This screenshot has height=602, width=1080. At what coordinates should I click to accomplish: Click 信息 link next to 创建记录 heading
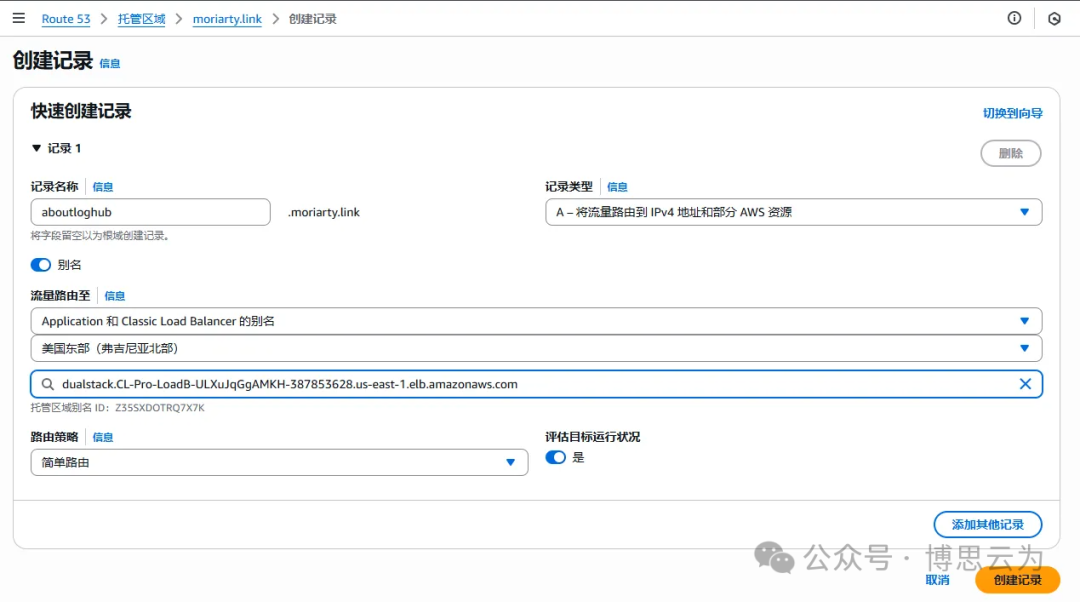pos(110,63)
